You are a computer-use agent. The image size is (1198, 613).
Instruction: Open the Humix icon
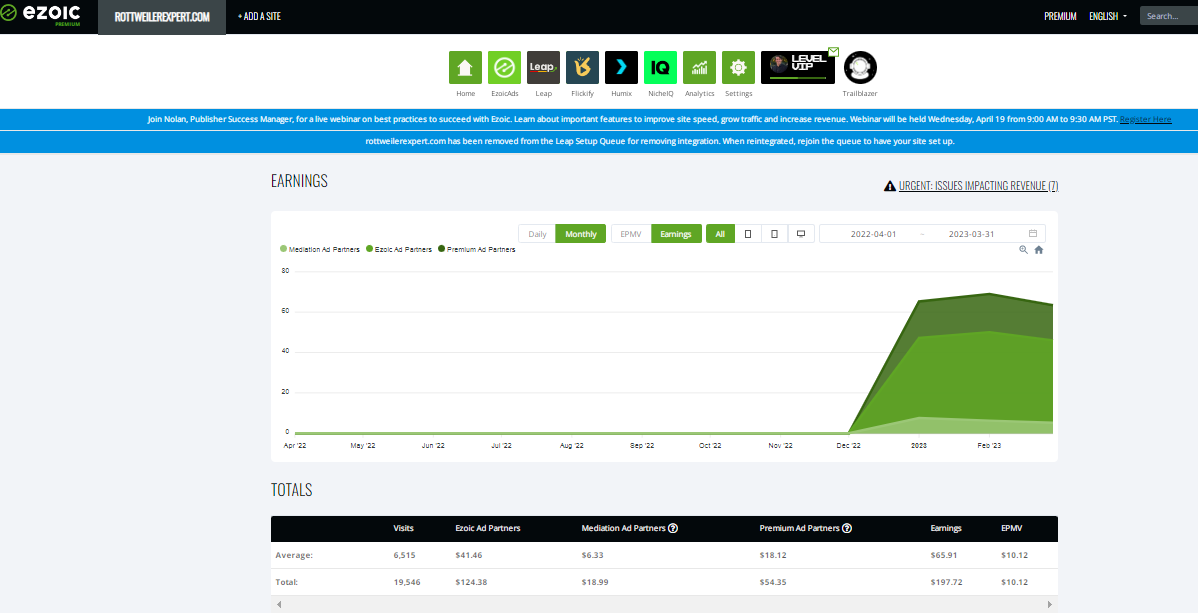point(621,67)
